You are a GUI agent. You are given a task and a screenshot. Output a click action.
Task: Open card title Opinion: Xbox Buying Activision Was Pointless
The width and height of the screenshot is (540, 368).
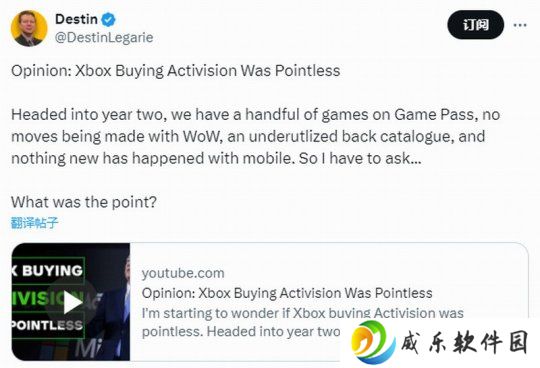pos(287,293)
